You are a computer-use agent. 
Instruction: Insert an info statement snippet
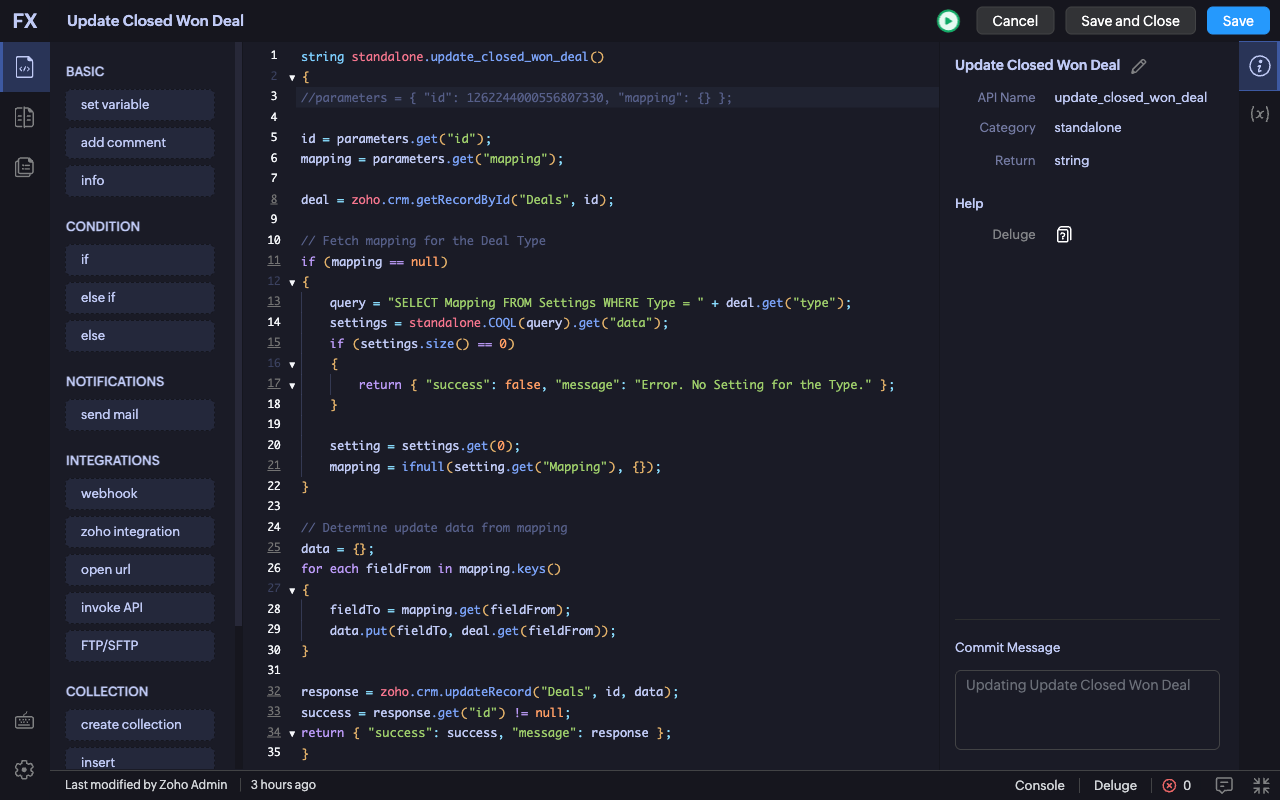point(140,181)
